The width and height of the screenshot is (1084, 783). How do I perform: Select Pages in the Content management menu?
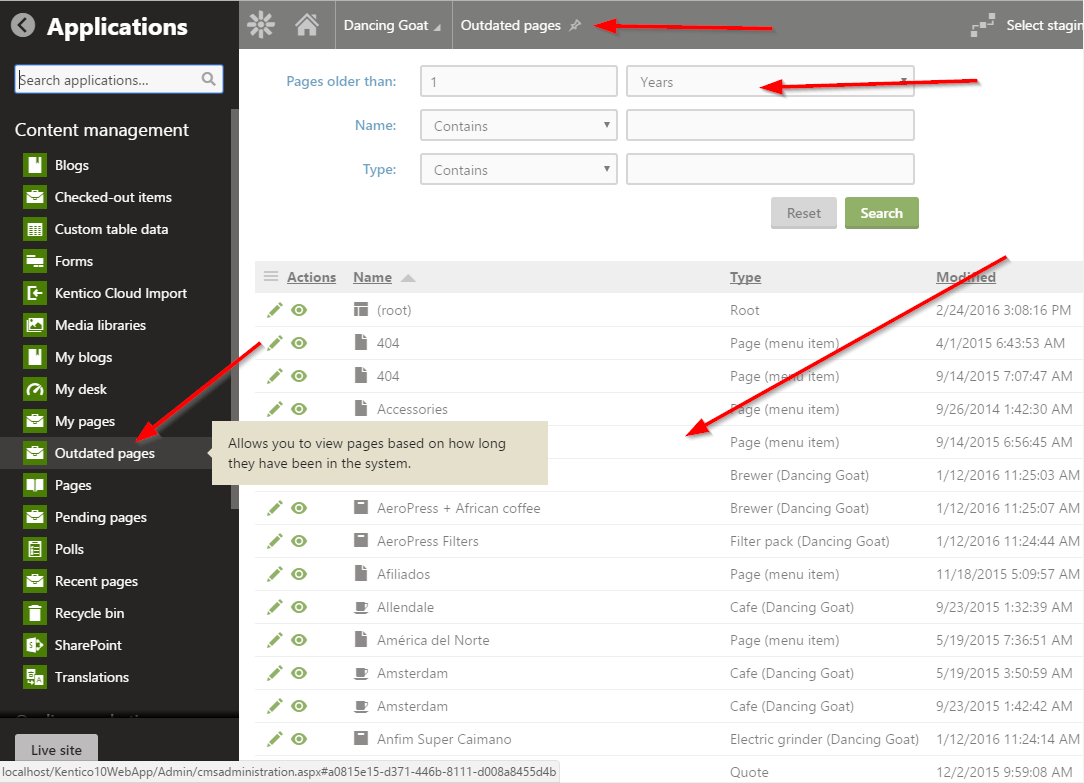tap(71, 485)
